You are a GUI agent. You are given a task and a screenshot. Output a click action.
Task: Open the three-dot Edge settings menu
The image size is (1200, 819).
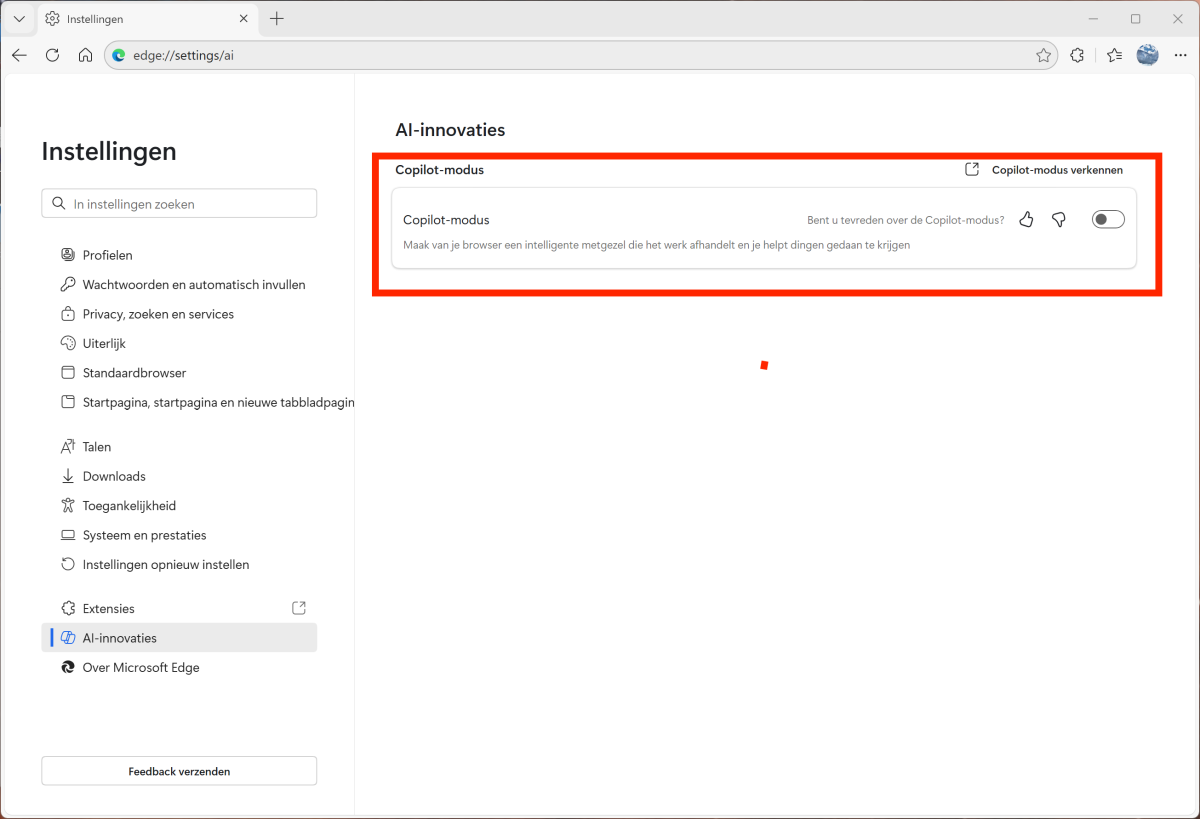coord(1180,56)
